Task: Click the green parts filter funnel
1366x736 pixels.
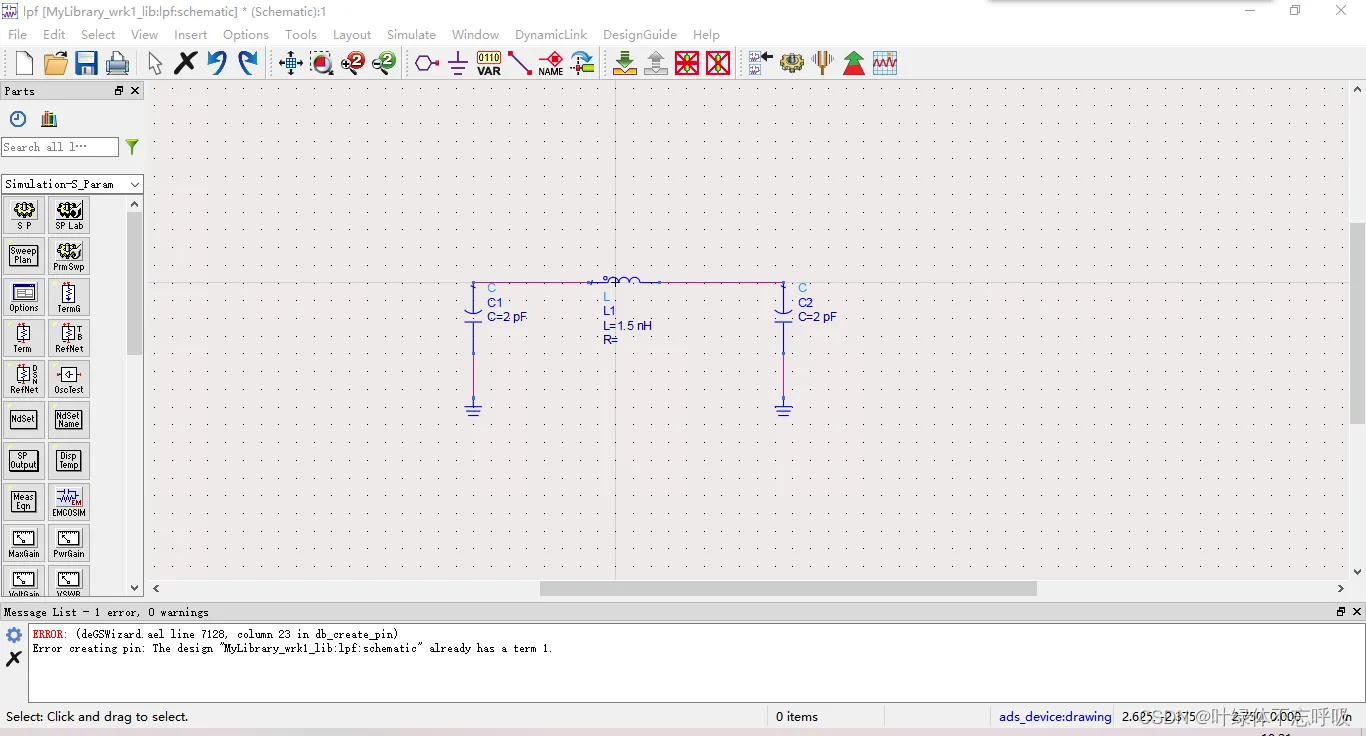Action: coord(132,147)
